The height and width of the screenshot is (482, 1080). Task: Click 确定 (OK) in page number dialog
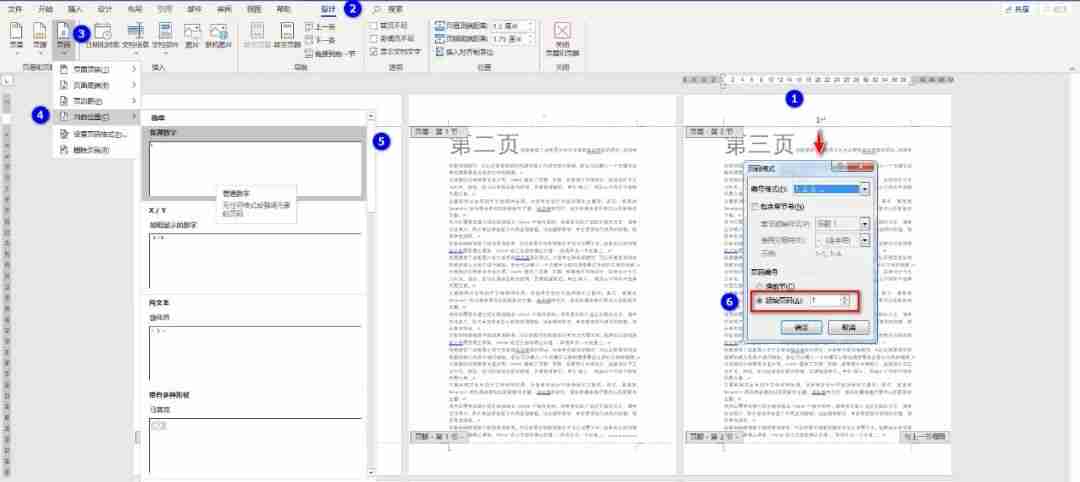802,328
